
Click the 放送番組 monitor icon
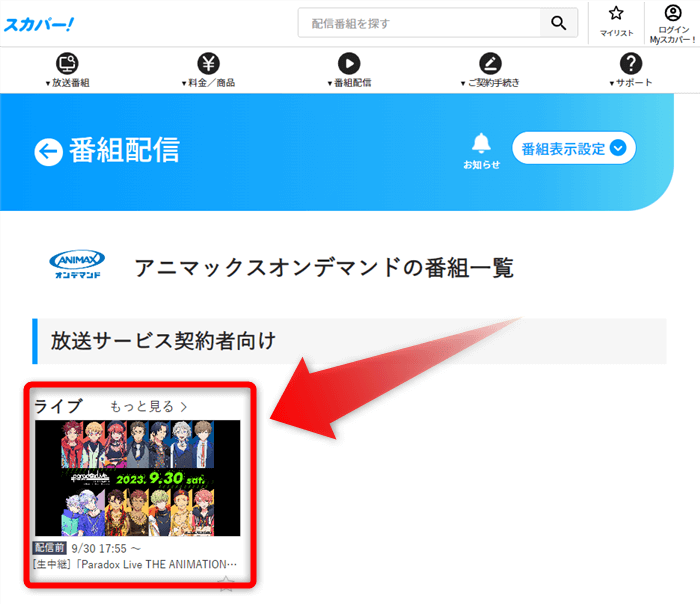click(67, 63)
